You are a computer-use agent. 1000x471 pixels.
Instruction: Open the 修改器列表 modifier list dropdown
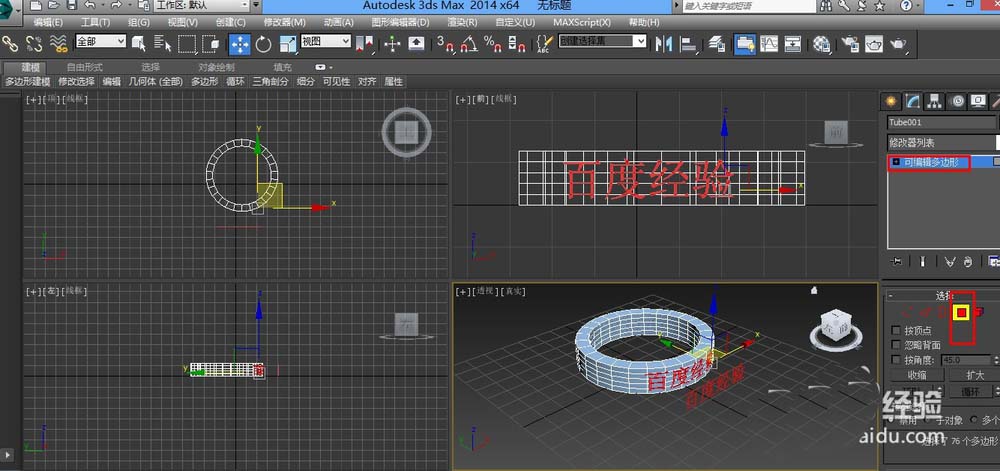[x=943, y=142]
